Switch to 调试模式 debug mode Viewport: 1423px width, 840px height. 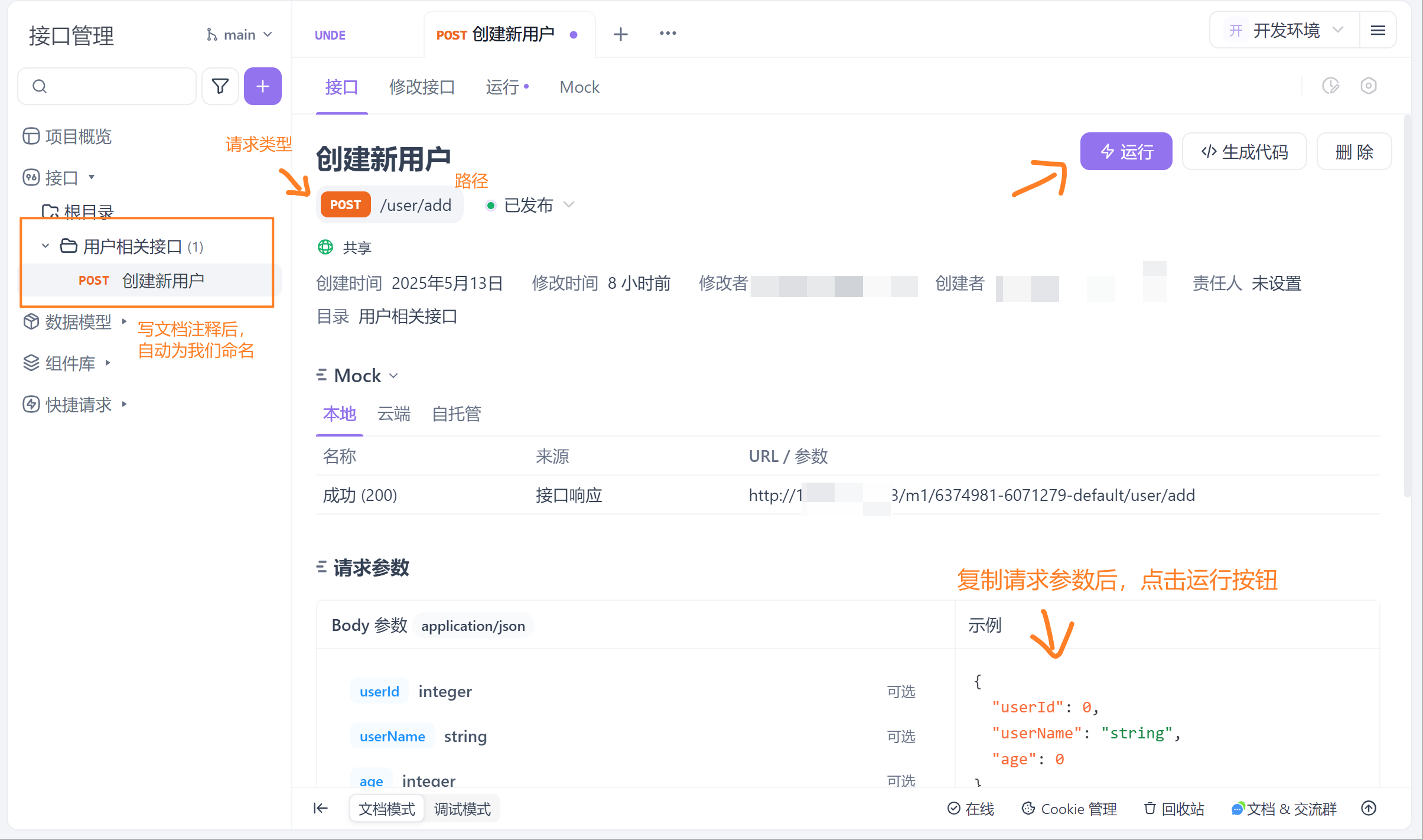(x=462, y=809)
